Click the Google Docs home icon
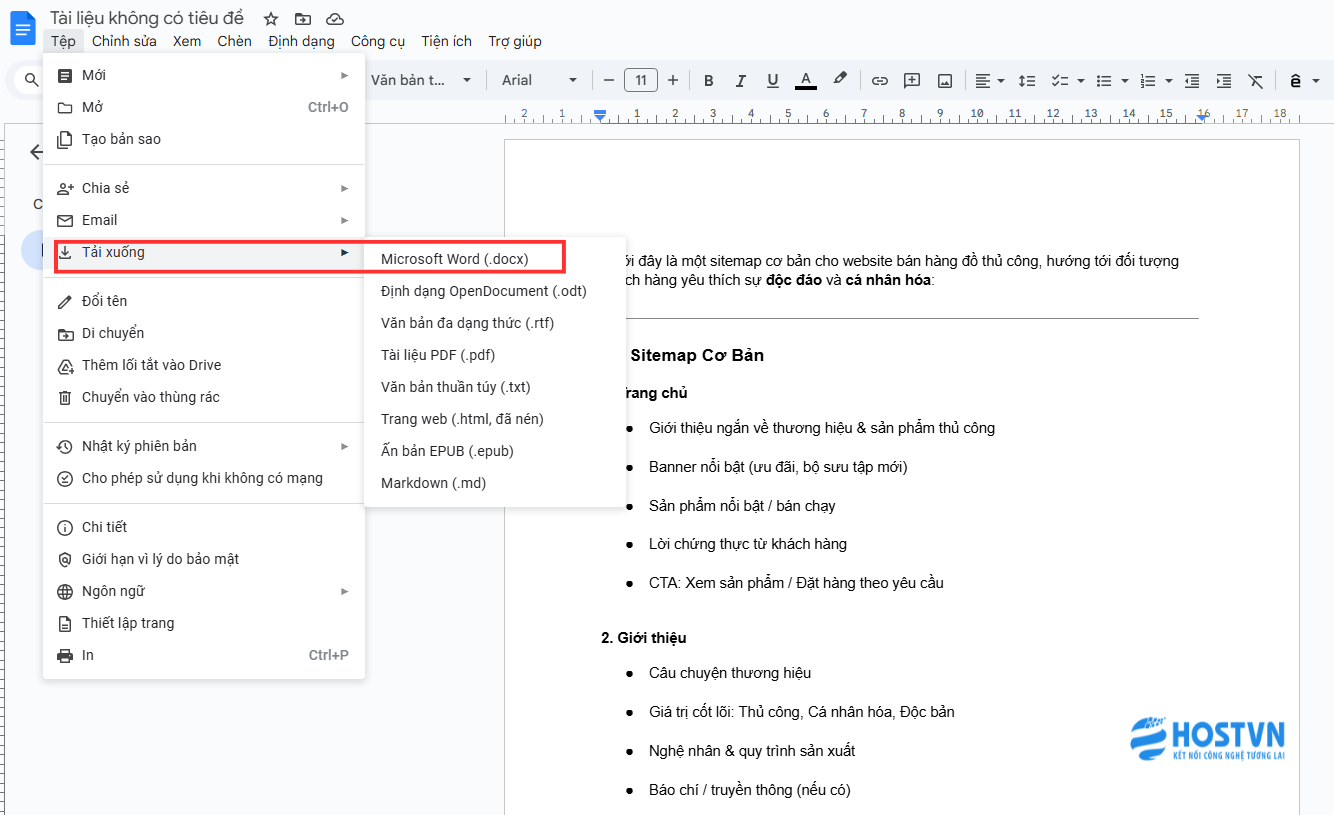1334x815 pixels. pyautogui.click(x=23, y=29)
